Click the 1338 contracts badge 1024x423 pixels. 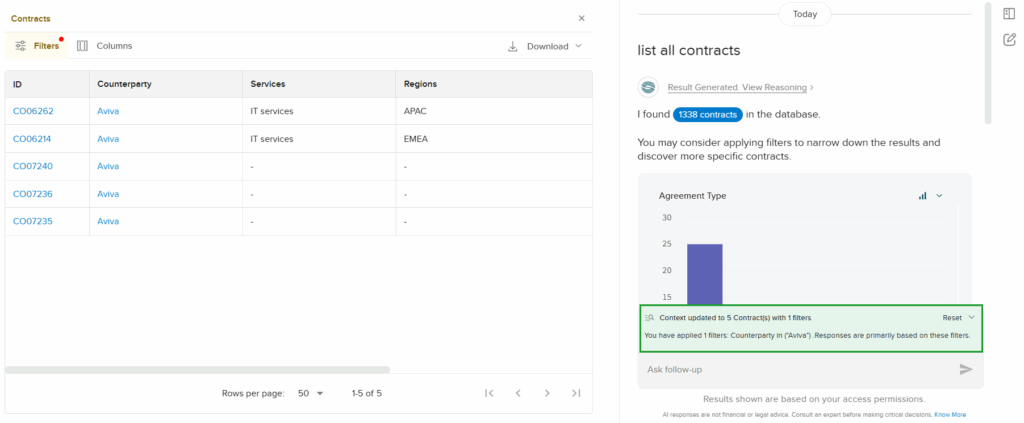click(x=707, y=114)
